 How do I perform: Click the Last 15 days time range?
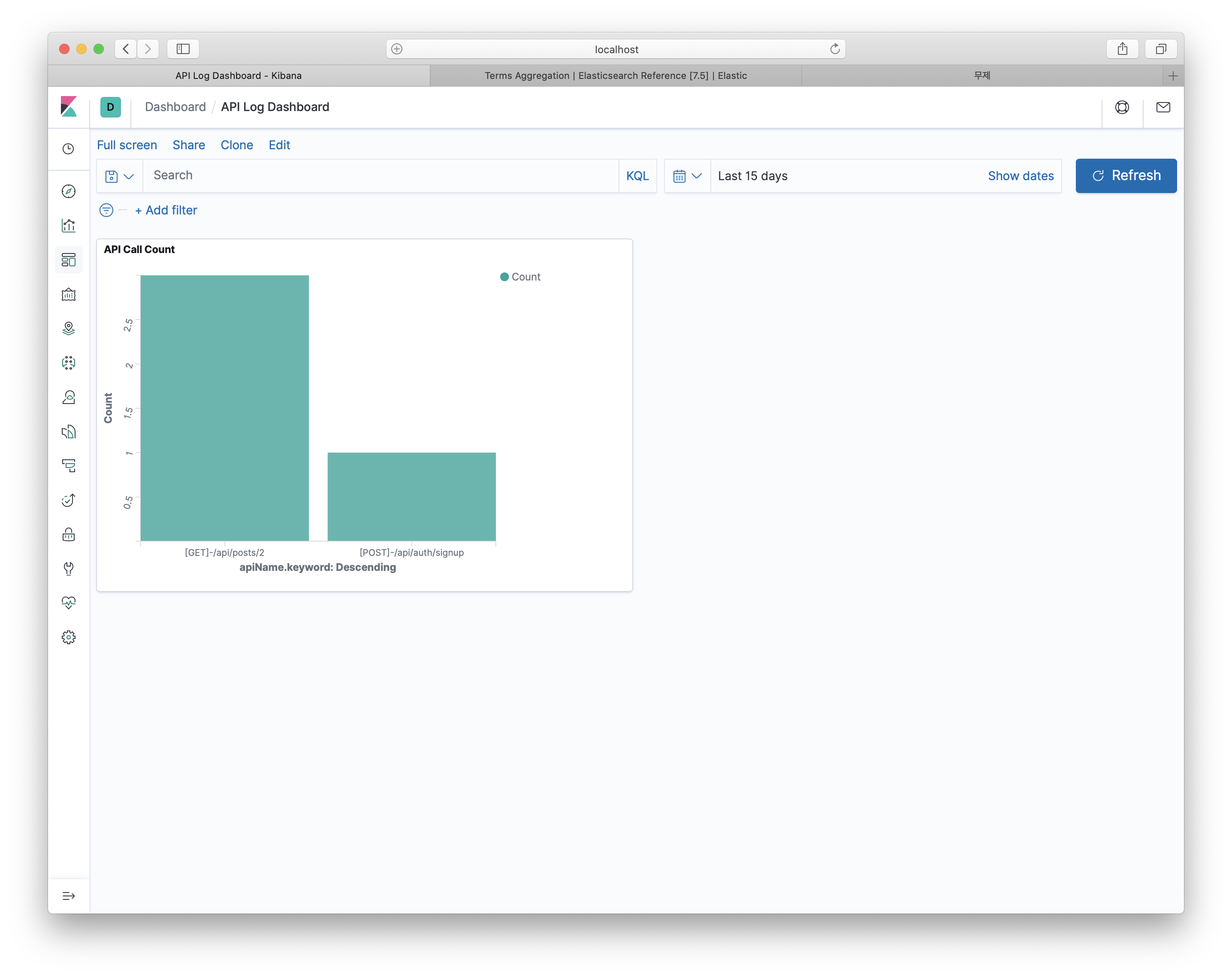click(x=752, y=176)
